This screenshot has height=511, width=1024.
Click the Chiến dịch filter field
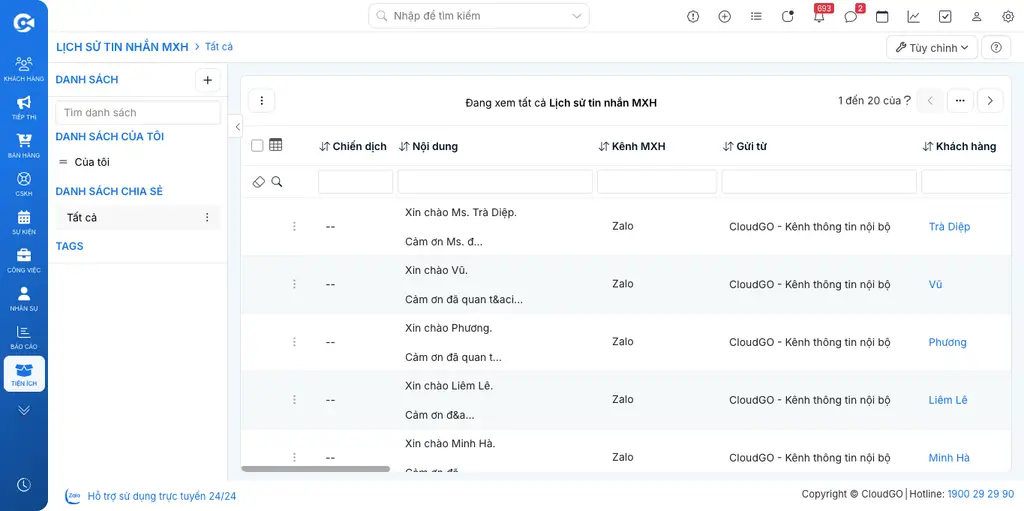tap(356, 182)
